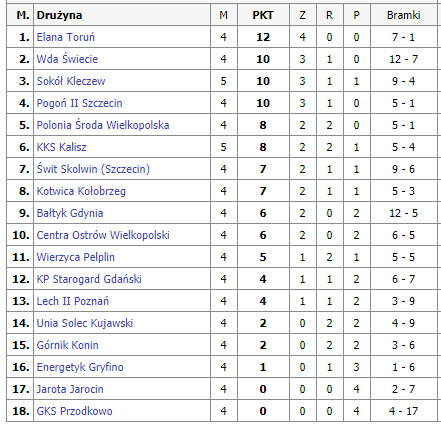Open Wierzyca Pelplin team page

click(76, 257)
